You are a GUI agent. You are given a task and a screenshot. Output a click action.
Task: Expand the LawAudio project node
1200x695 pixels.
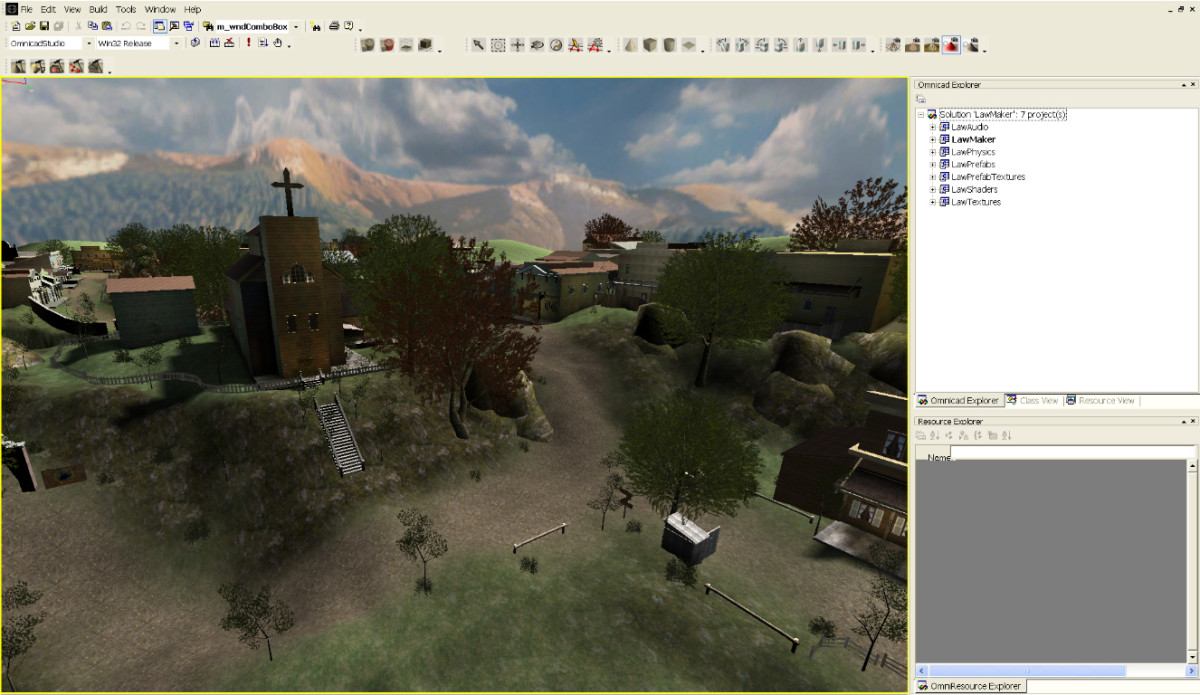[x=932, y=127]
